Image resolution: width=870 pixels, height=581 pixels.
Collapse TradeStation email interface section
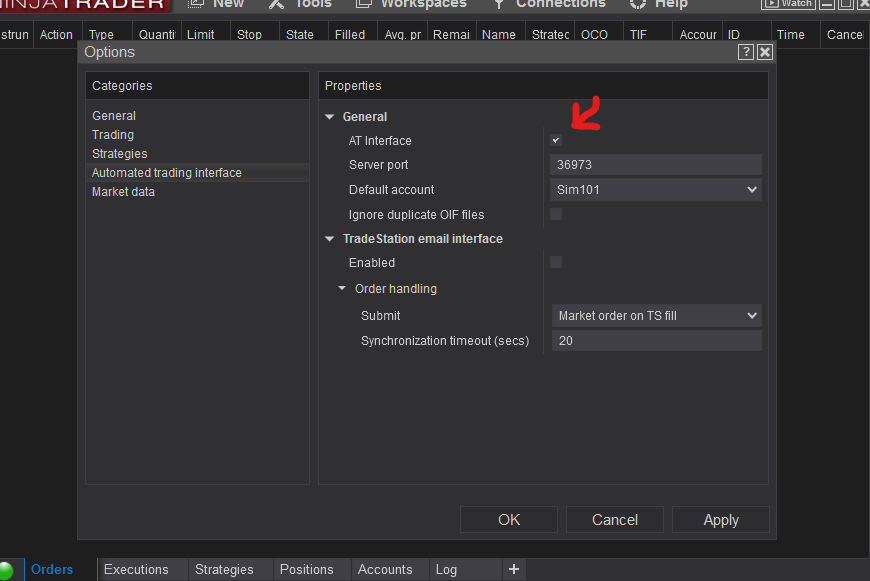(x=330, y=239)
